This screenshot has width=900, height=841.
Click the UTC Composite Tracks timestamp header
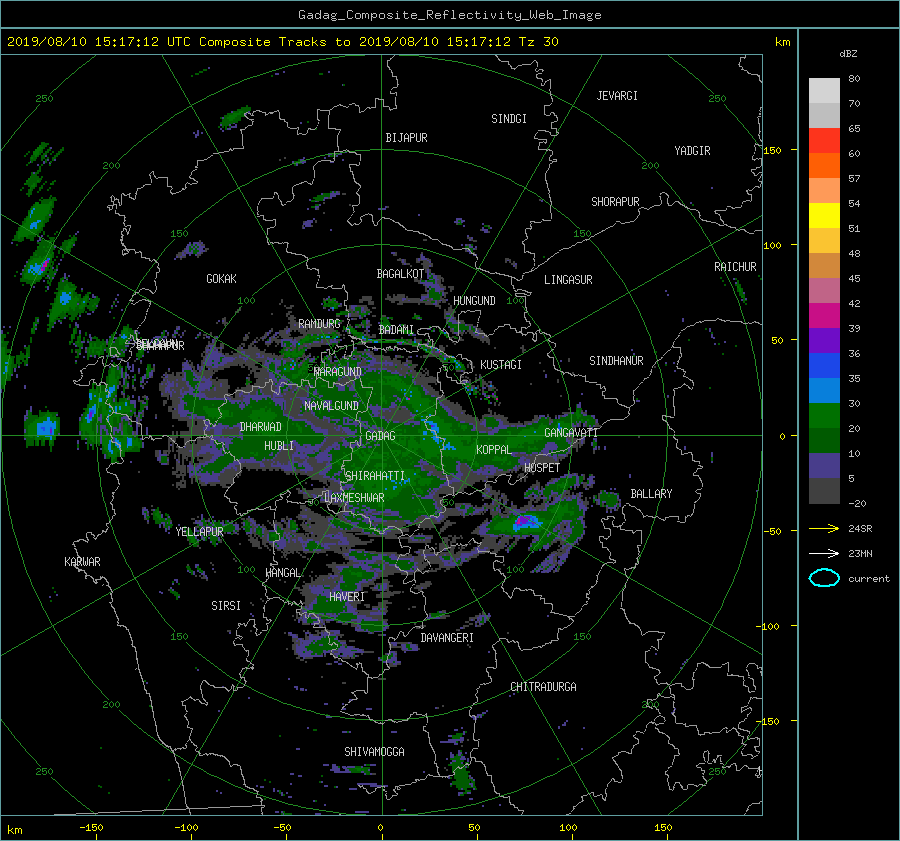[283, 42]
